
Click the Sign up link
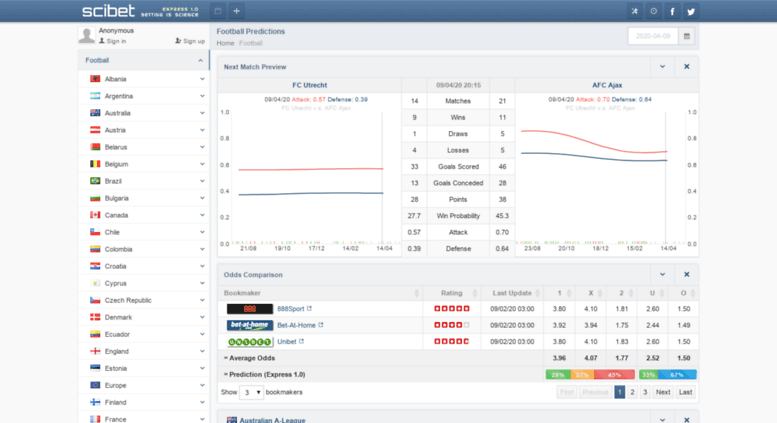pos(190,41)
